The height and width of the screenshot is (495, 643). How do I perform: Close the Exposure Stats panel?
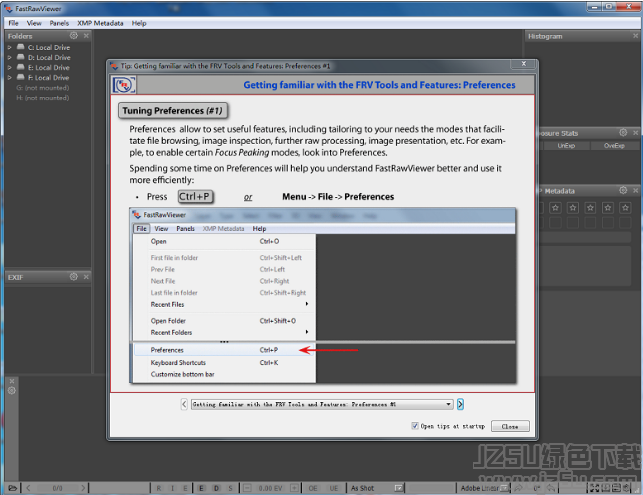pos(635,132)
